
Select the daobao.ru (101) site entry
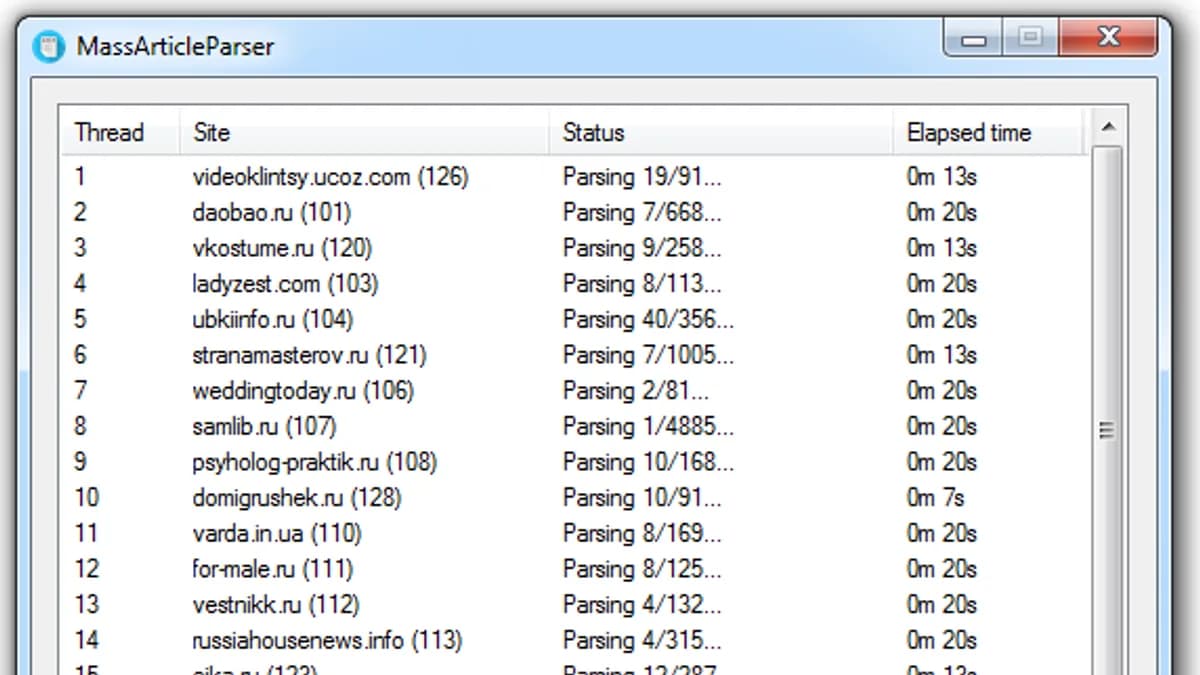271,213
